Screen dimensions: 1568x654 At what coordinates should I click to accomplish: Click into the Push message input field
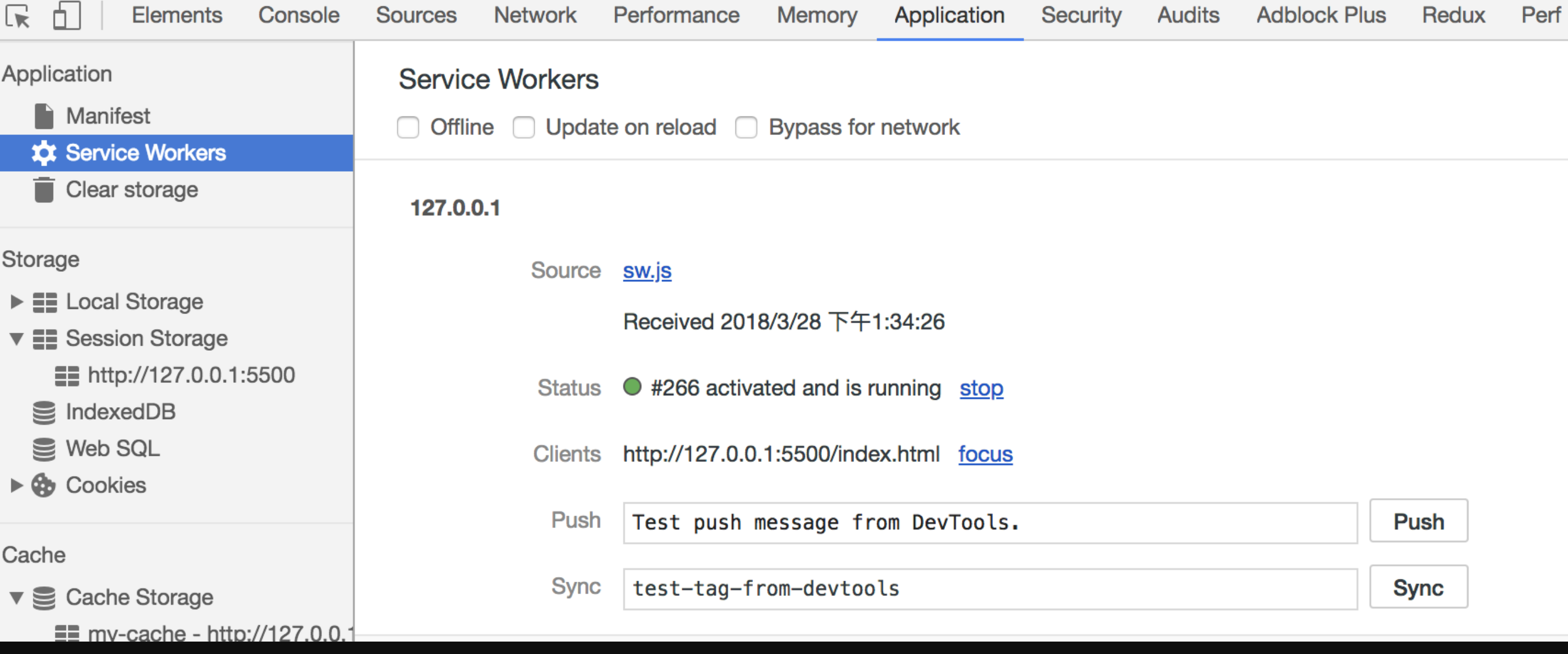point(990,522)
